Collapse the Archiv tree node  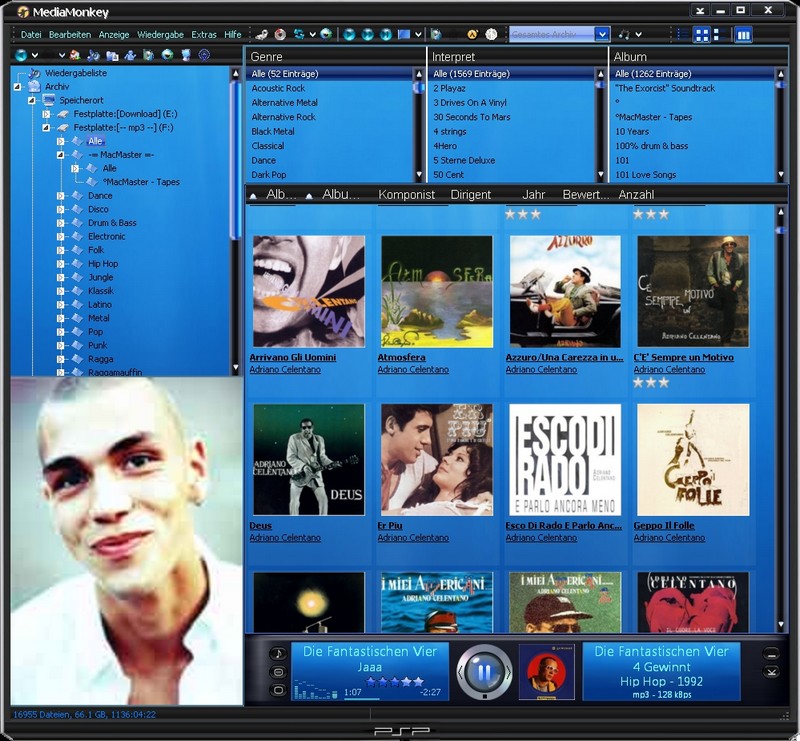[x=18, y=87]
